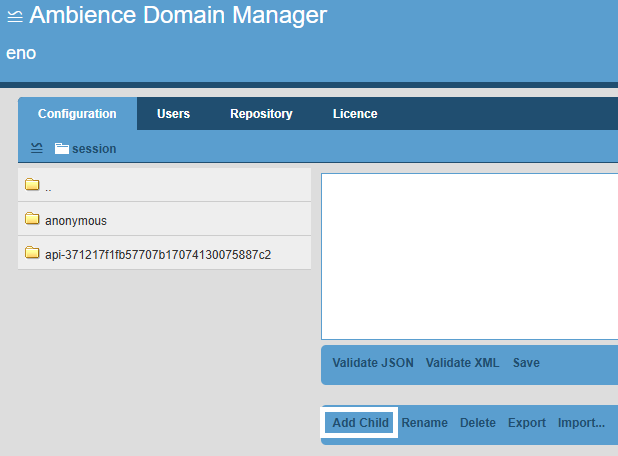Click the root icon in breadcrumb bar
Image resolution: width=618 pixels, height=456 pixels.
coord(37,148)
